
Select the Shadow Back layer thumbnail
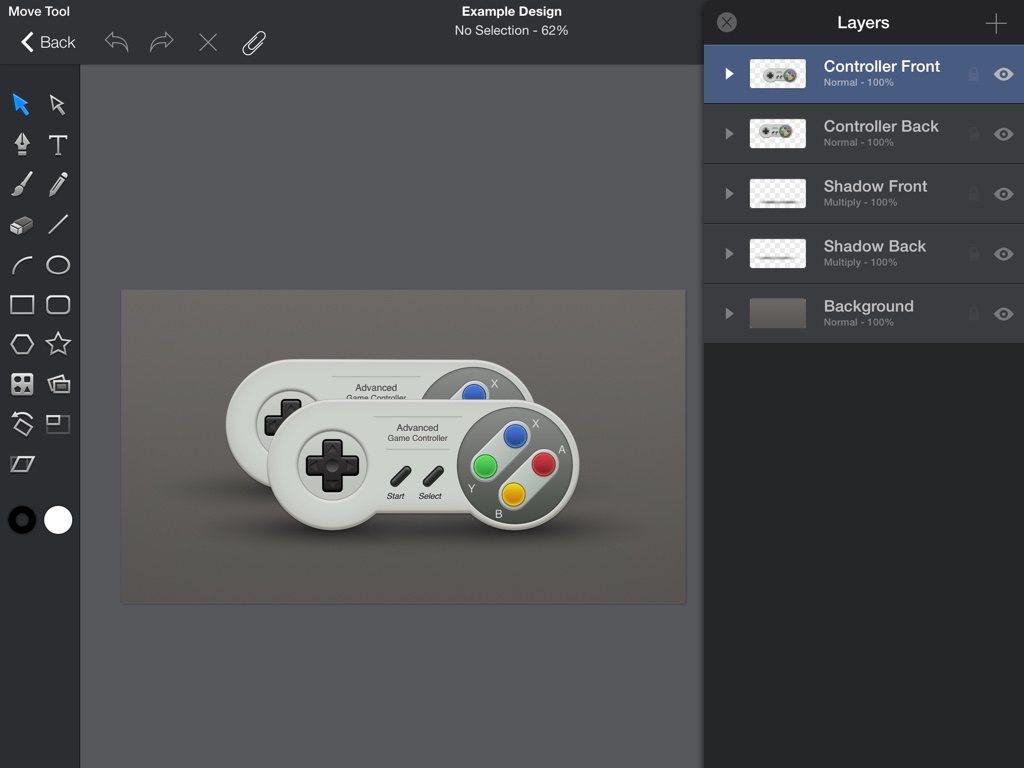click(777, 254)
